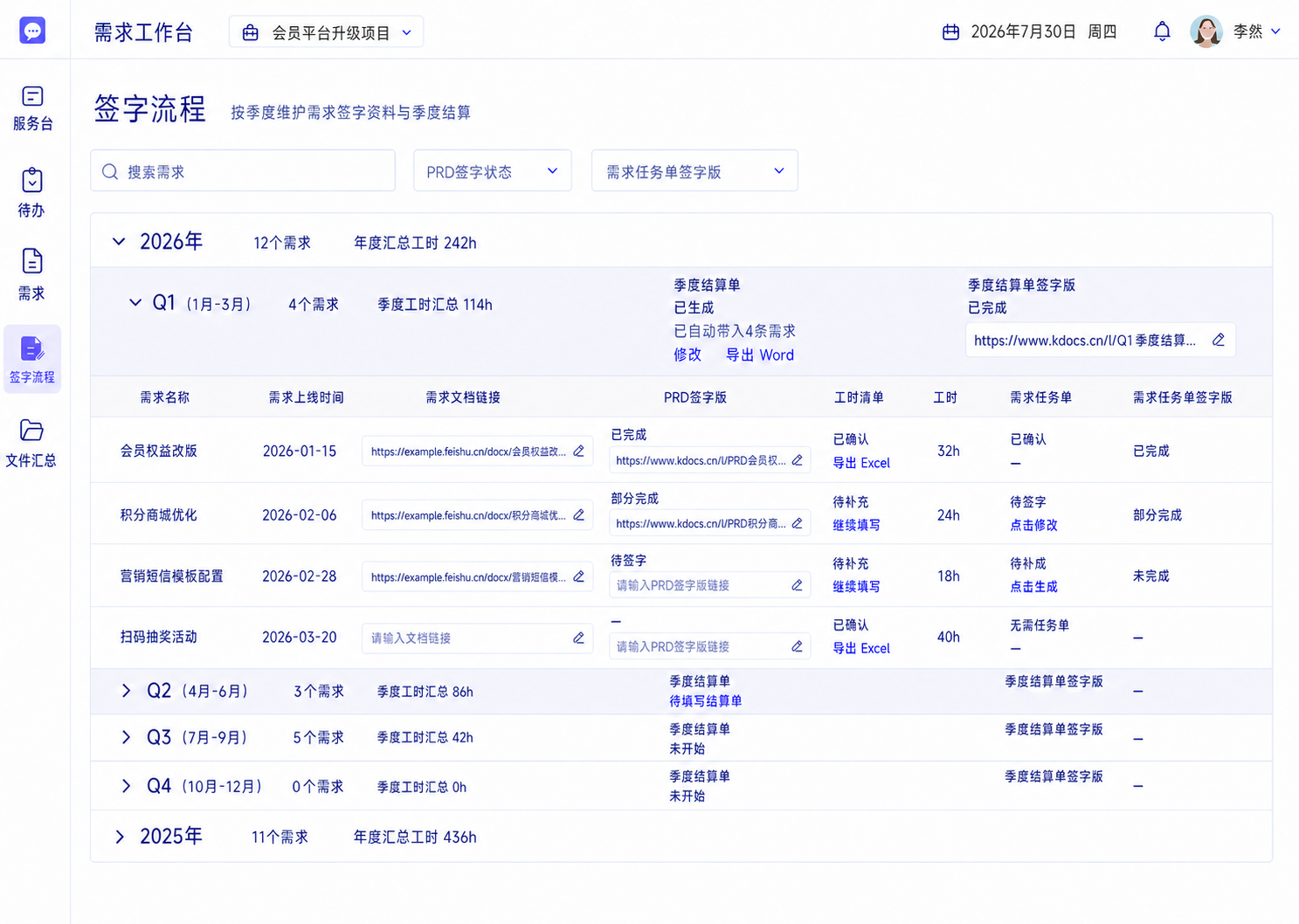Expand the 2025年 section
The height and width of the screenshot is (924, 1299).
pyautogui.click(x=120, y=837)
